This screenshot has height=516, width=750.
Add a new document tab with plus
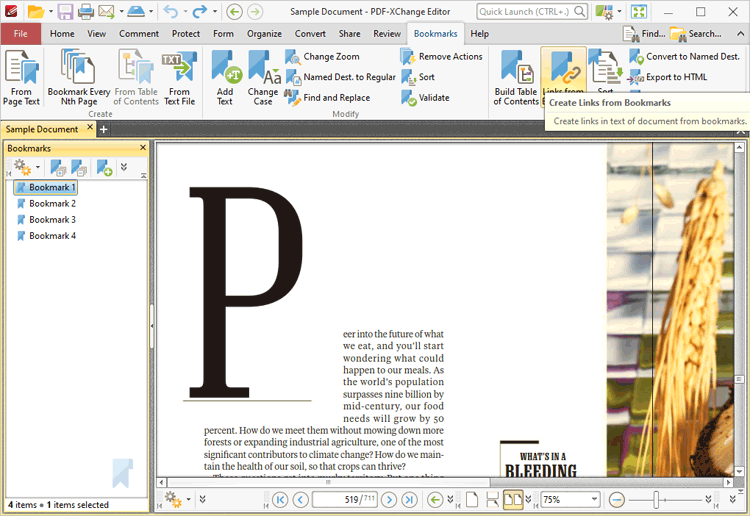pos(103,129)
